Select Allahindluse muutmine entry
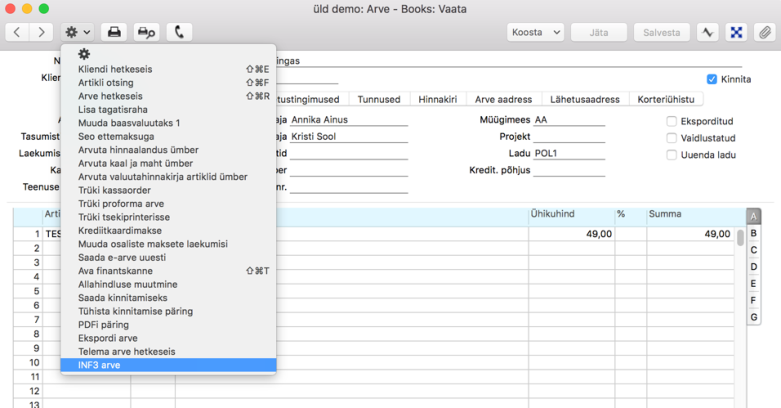781x408 pixels. [168, 284]
